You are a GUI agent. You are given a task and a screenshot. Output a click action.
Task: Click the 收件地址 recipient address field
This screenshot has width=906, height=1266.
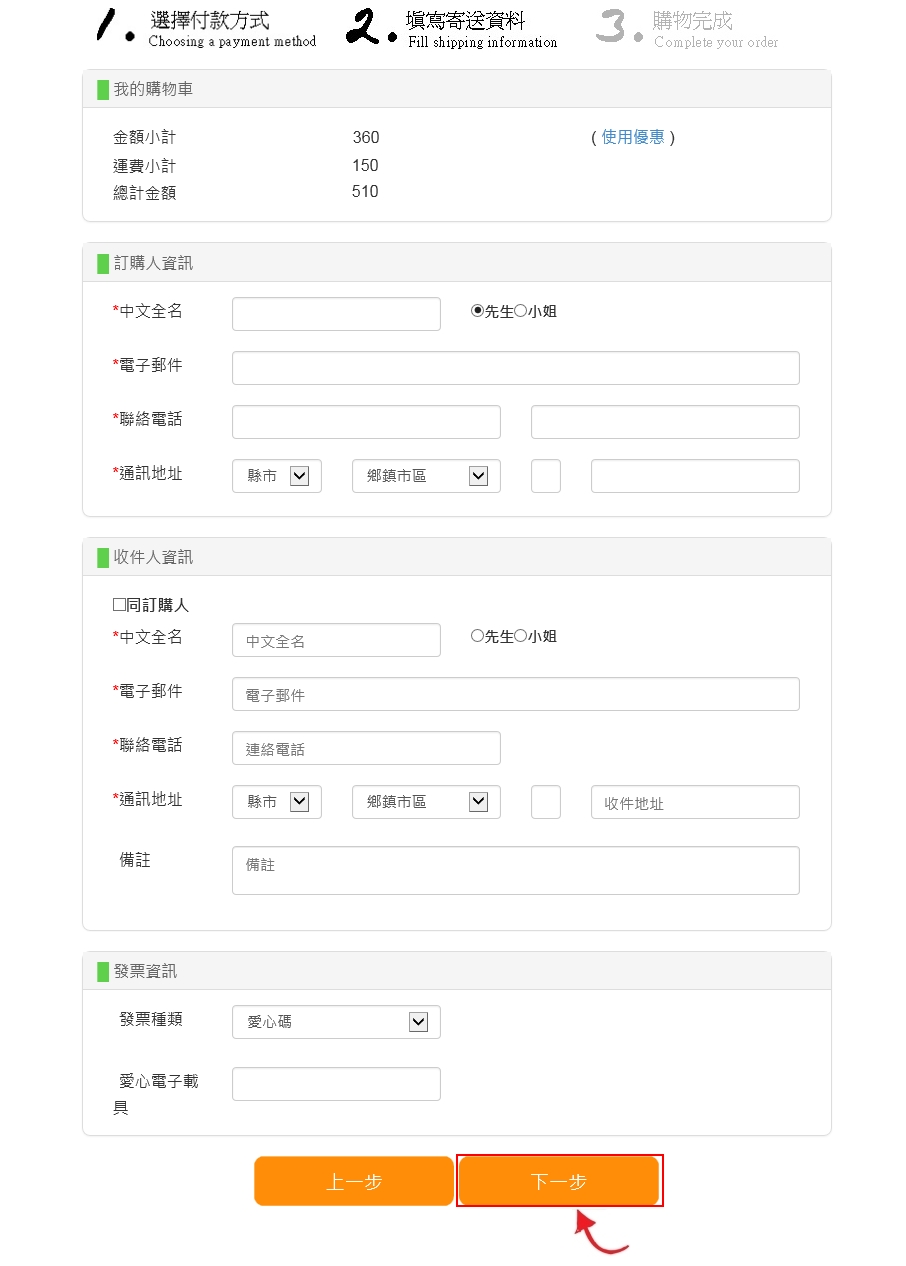coord(695,802)
